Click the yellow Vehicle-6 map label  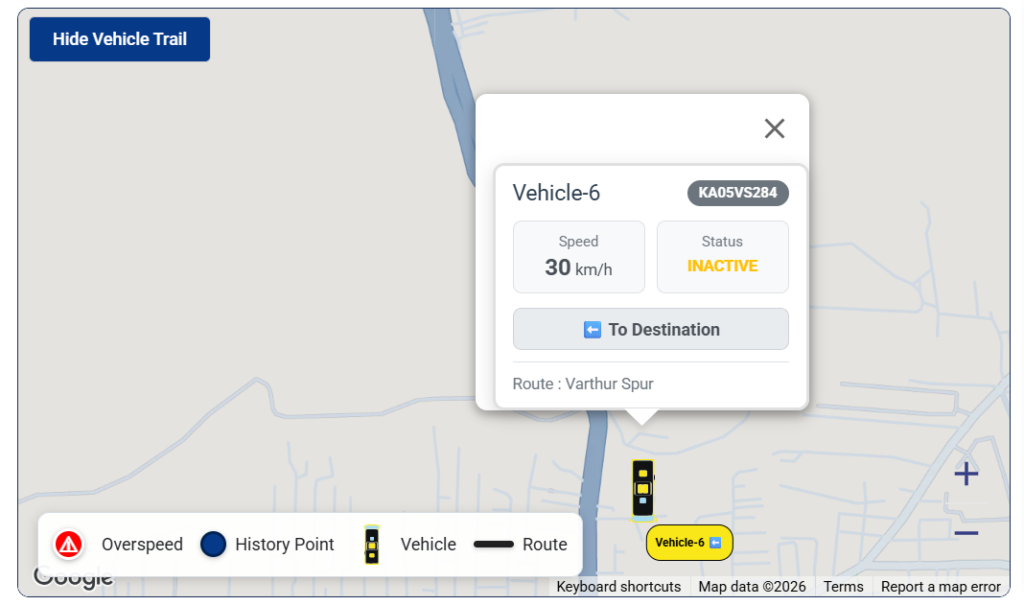689,542
